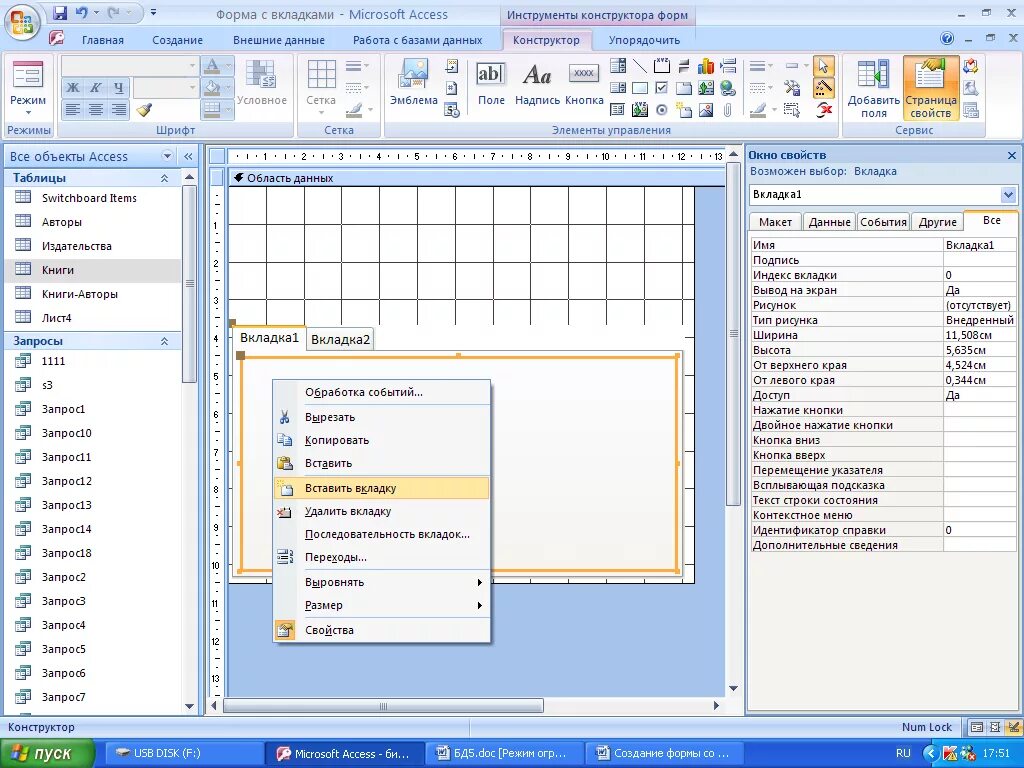Click the Undo arrow in quick access
The image size is (1024, 768).
pos(81,12)
